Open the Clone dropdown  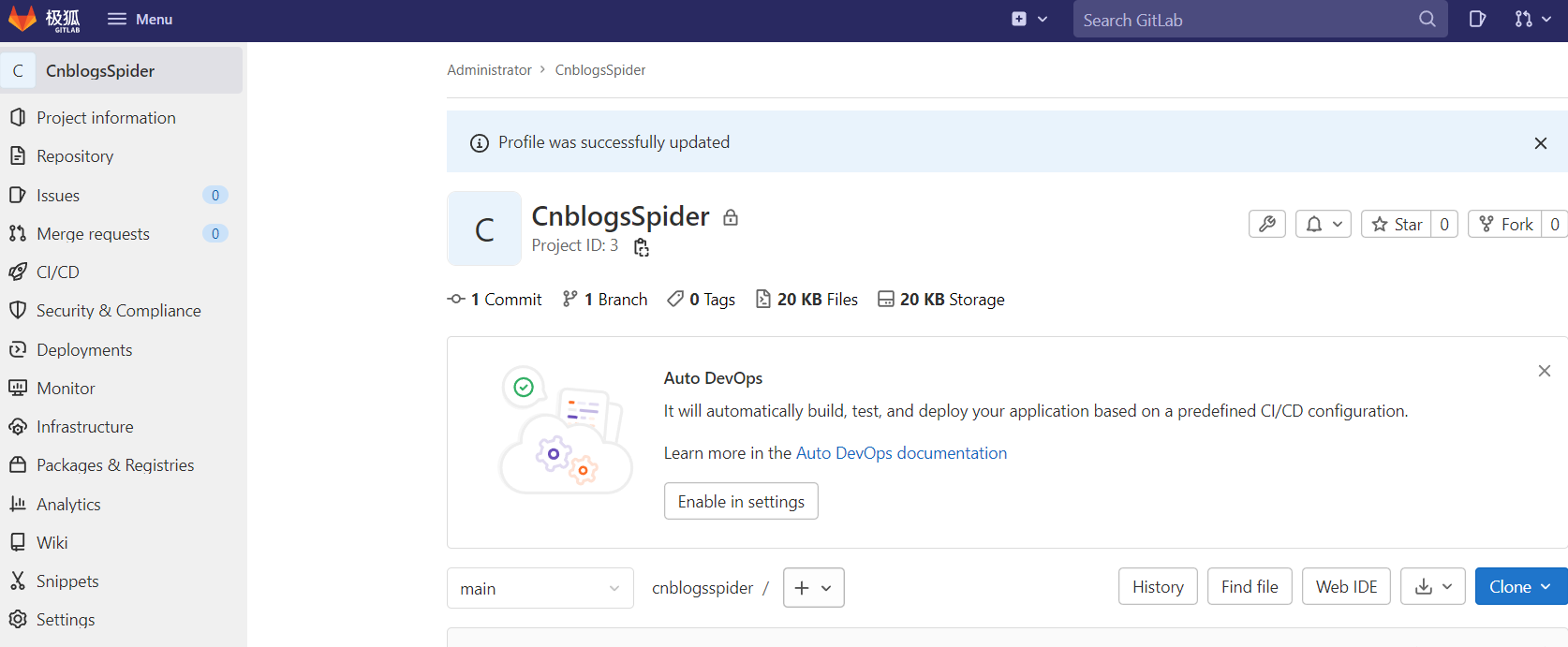(1521, 587)
